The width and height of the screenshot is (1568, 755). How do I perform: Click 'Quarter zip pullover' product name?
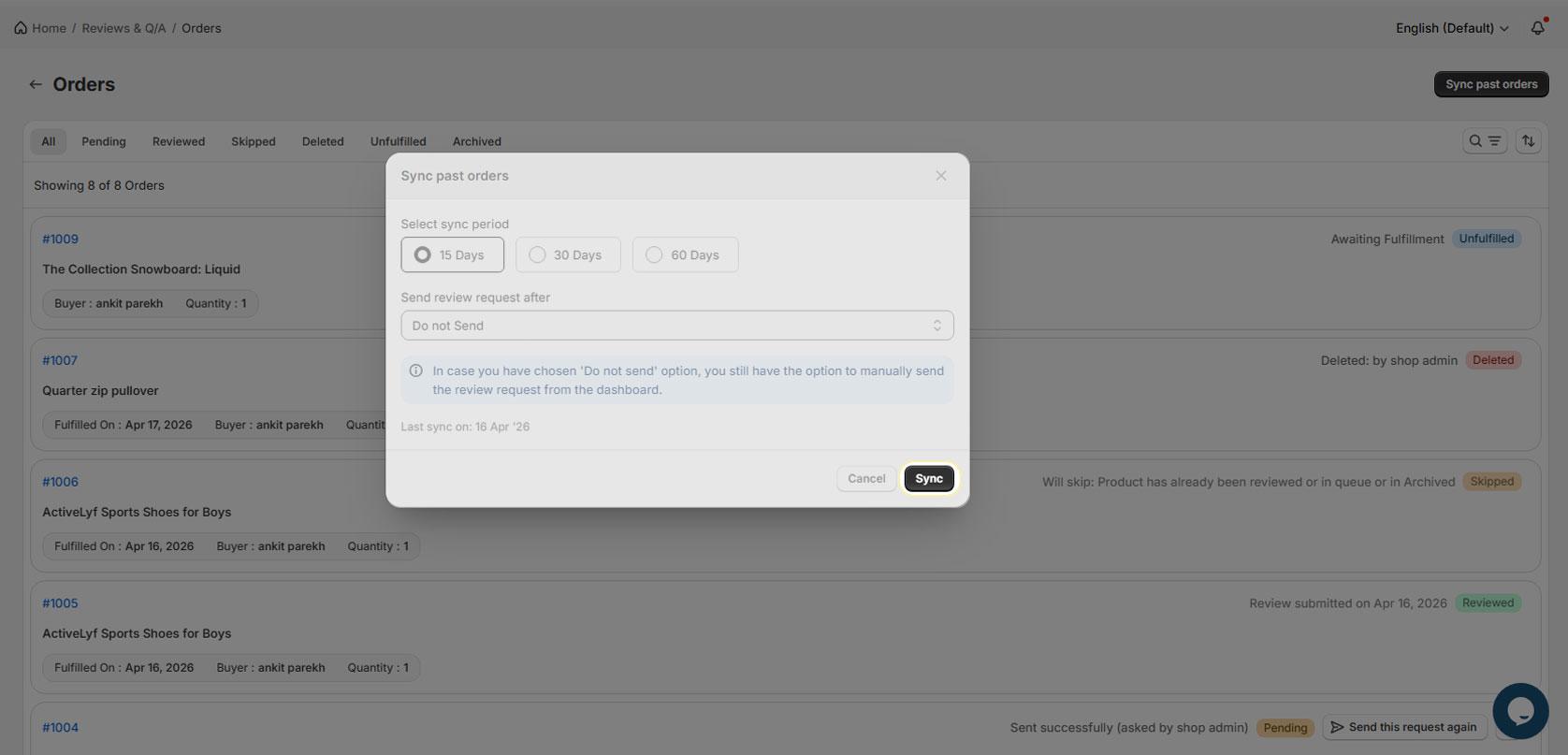(x=100, y=391)
